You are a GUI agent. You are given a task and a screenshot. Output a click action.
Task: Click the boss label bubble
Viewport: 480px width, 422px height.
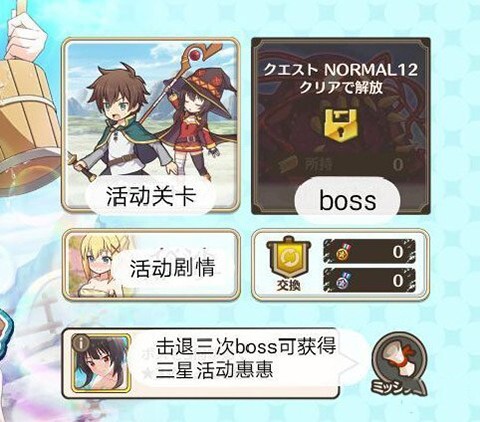[x=347, y=201]
